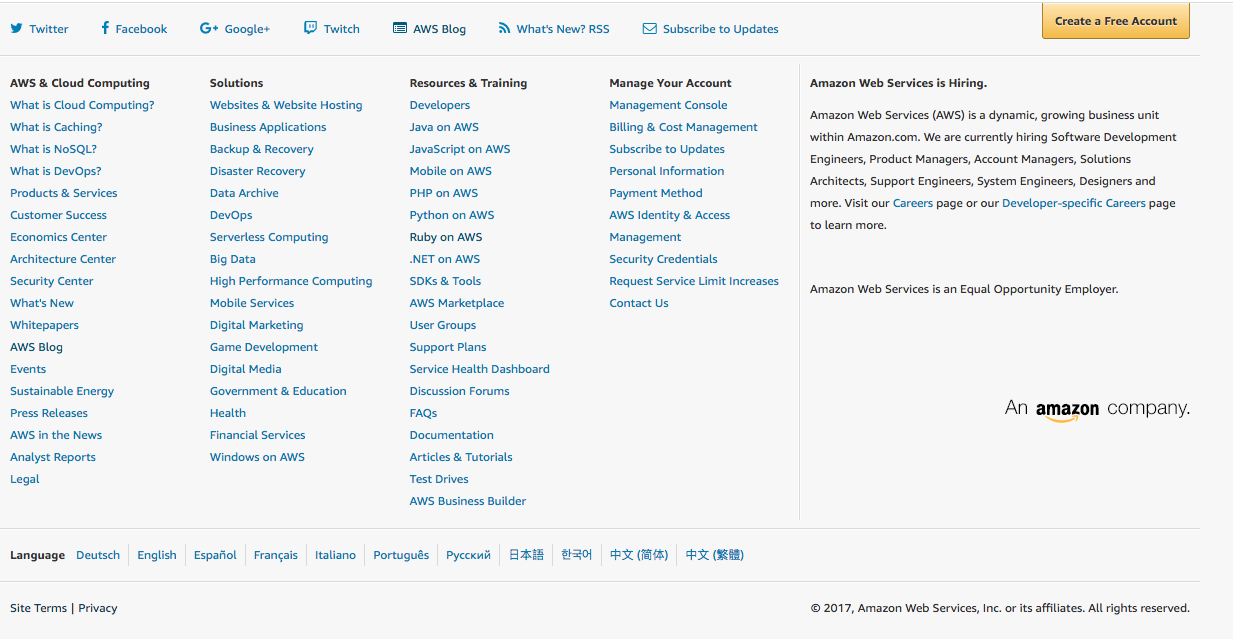Viewport: 1233px width, 639px height.
Task: Click the Google+ icon
Action: 209,28
